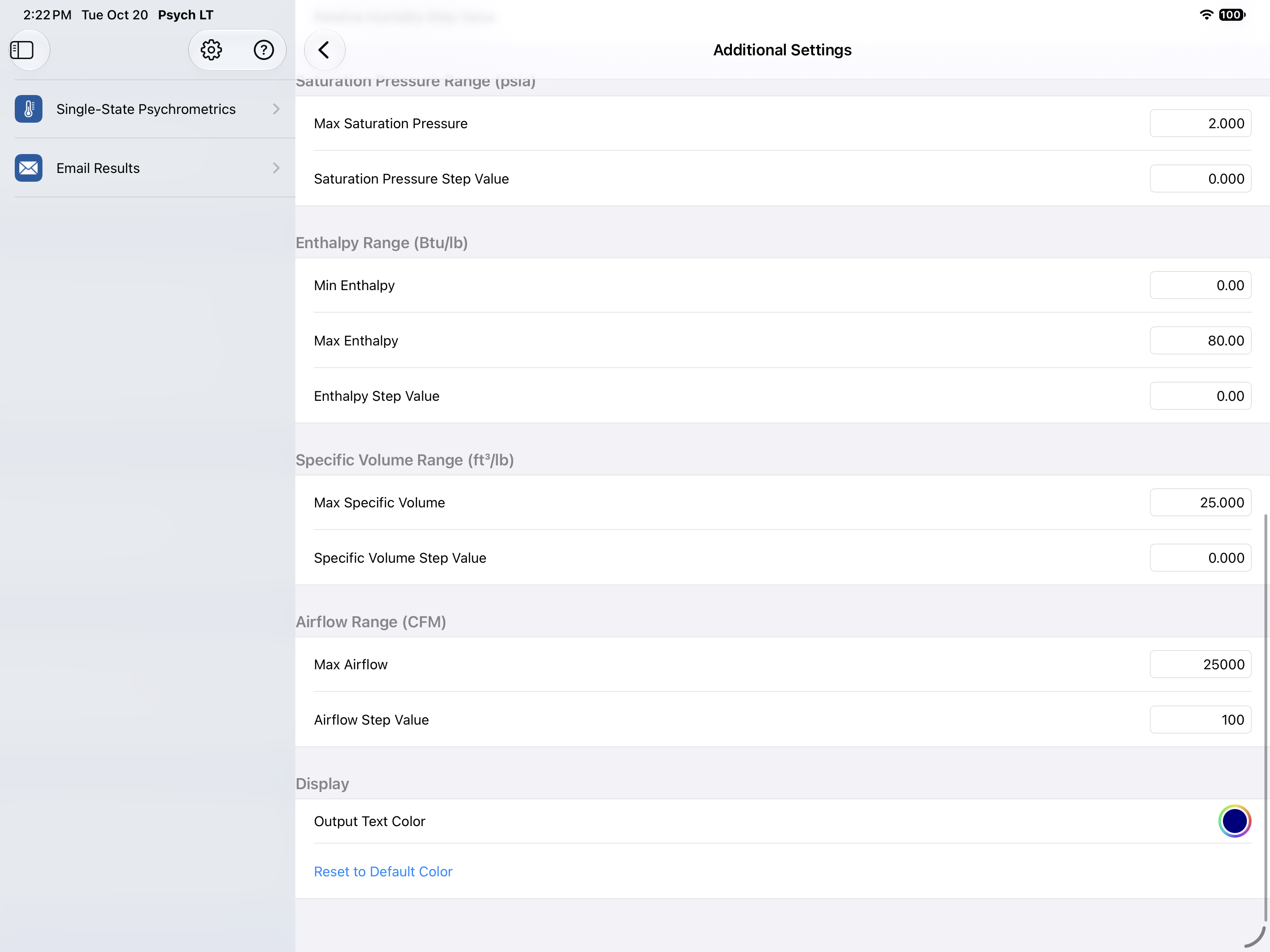The height and width of the screenshot is (952, 1270).
Task: Edit Max Airflow field showing 25000
Action: point(1200,665)
